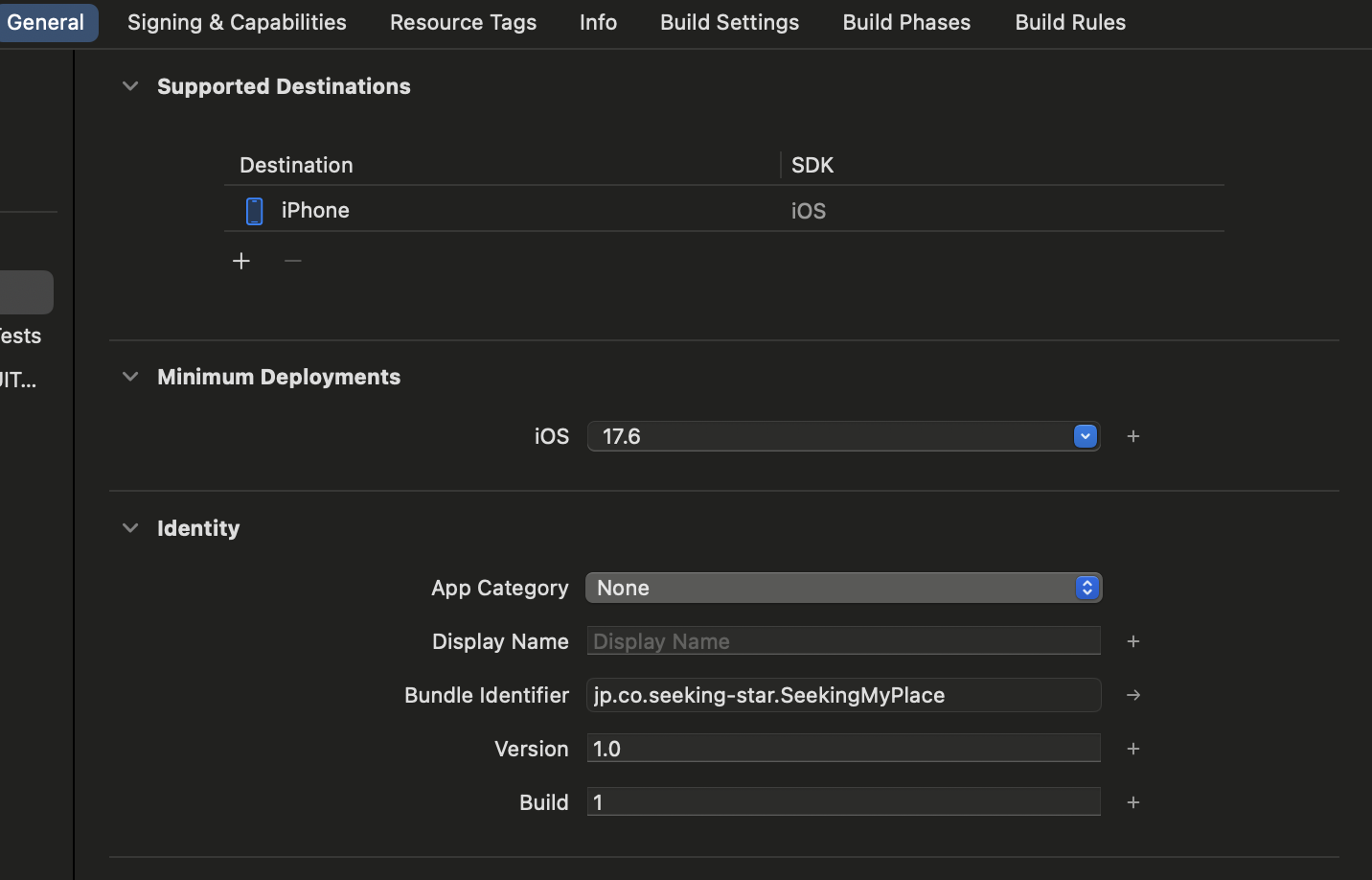Go to the Build Phases tab

coord(906,22)
